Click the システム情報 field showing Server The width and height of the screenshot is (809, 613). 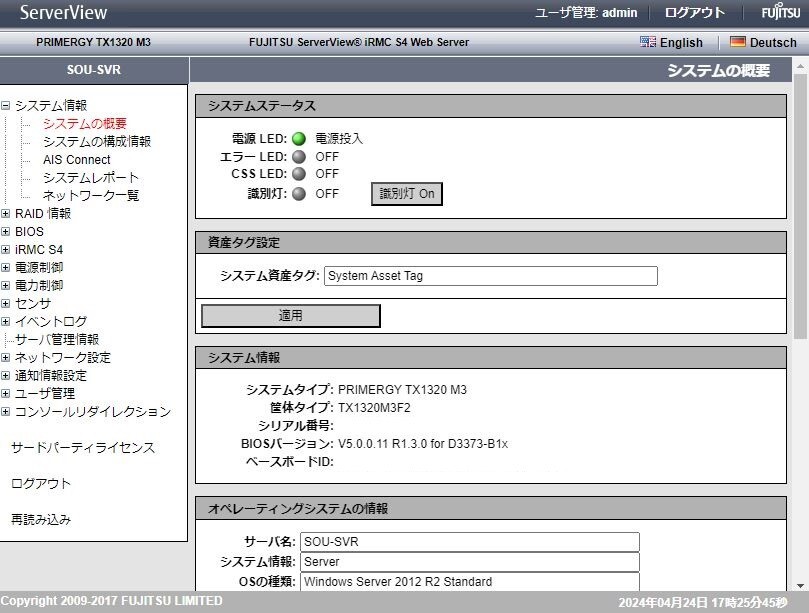pos(470,562)
